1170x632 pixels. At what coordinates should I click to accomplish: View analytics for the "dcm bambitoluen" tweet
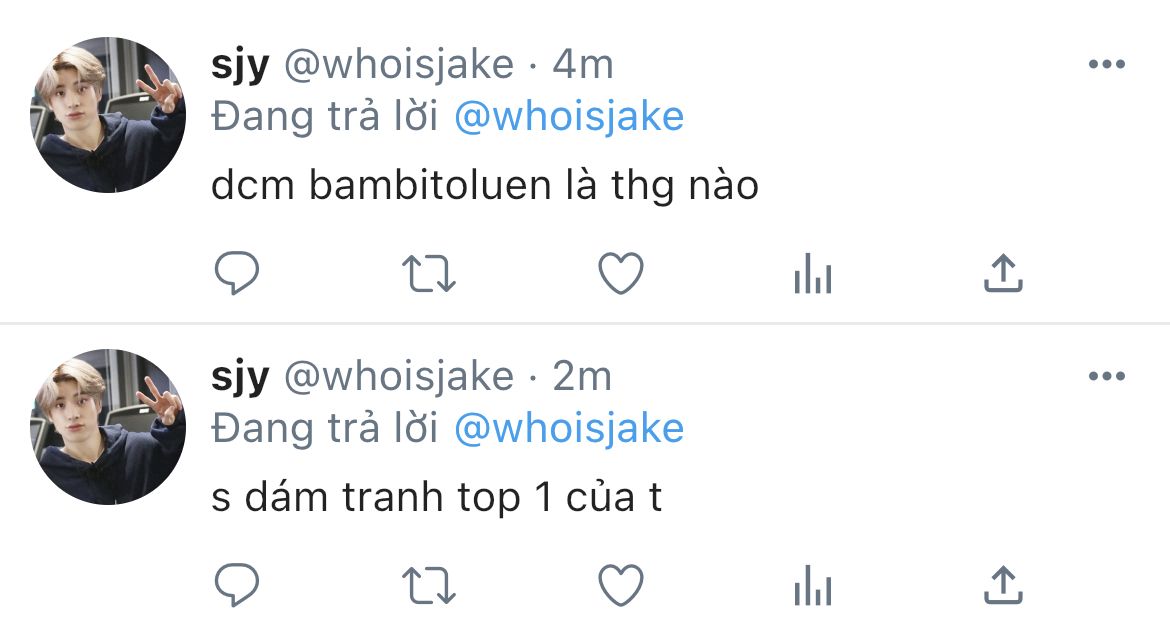[x=813, y=273]
